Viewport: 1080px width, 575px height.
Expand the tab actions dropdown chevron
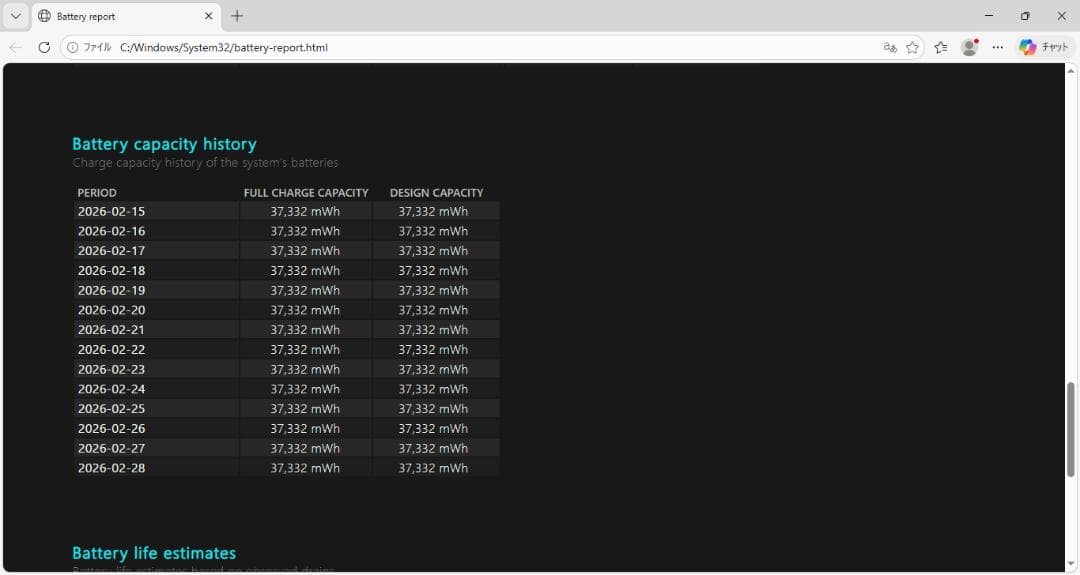tap(15, 16)
